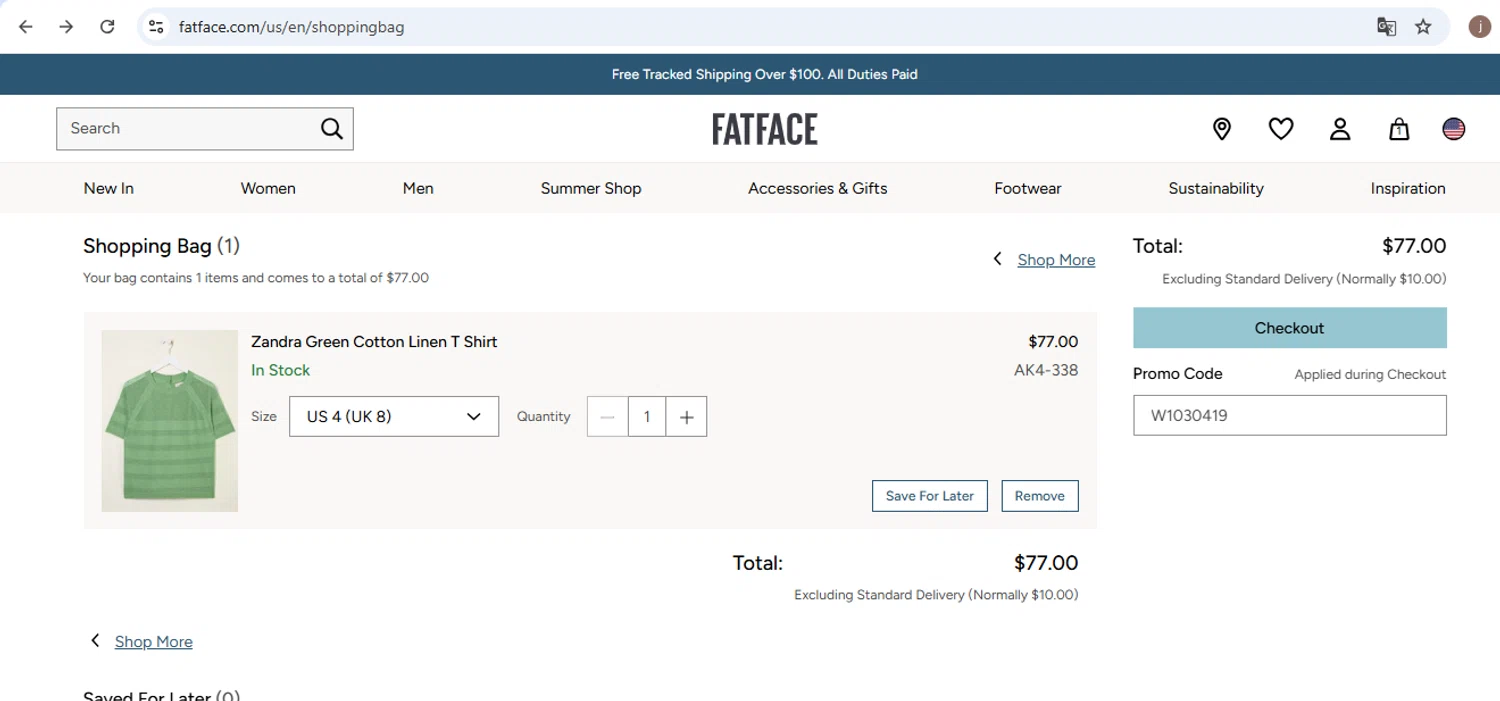
Task: Open the Sustainability menu
Action: click(x=1216, y=188)
